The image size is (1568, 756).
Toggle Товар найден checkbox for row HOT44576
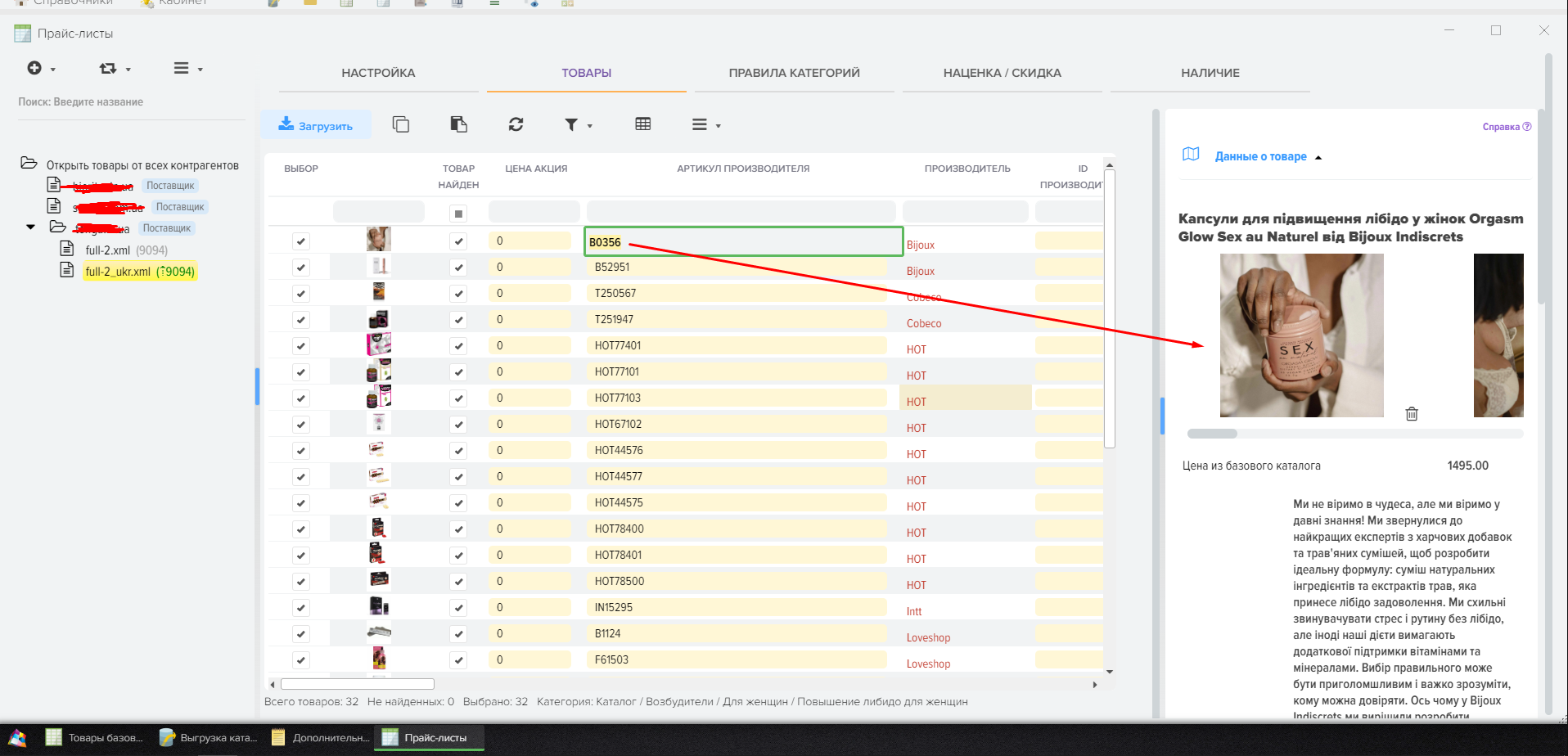click(458, 451)
